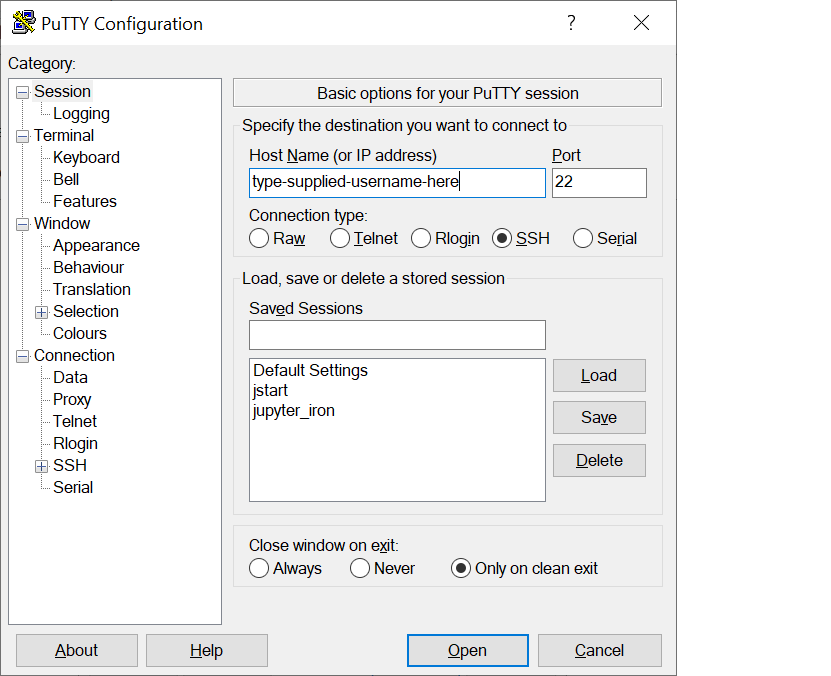Open the Rlogin category in the tree
Image resolution: width=831 pixels, height=676 pixels.
(x=75, y=443)
